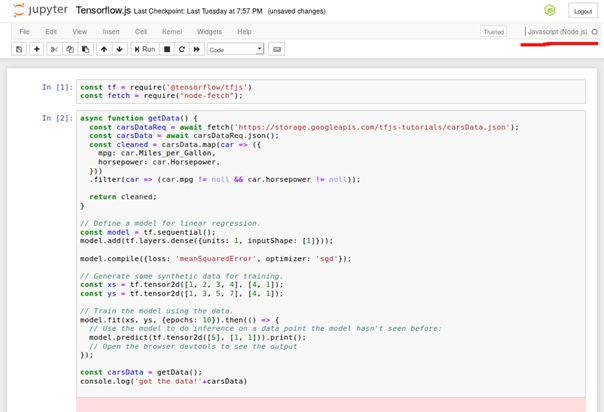The image size is (604, 412).
Task: Click the console.log line
Action: 163,381
